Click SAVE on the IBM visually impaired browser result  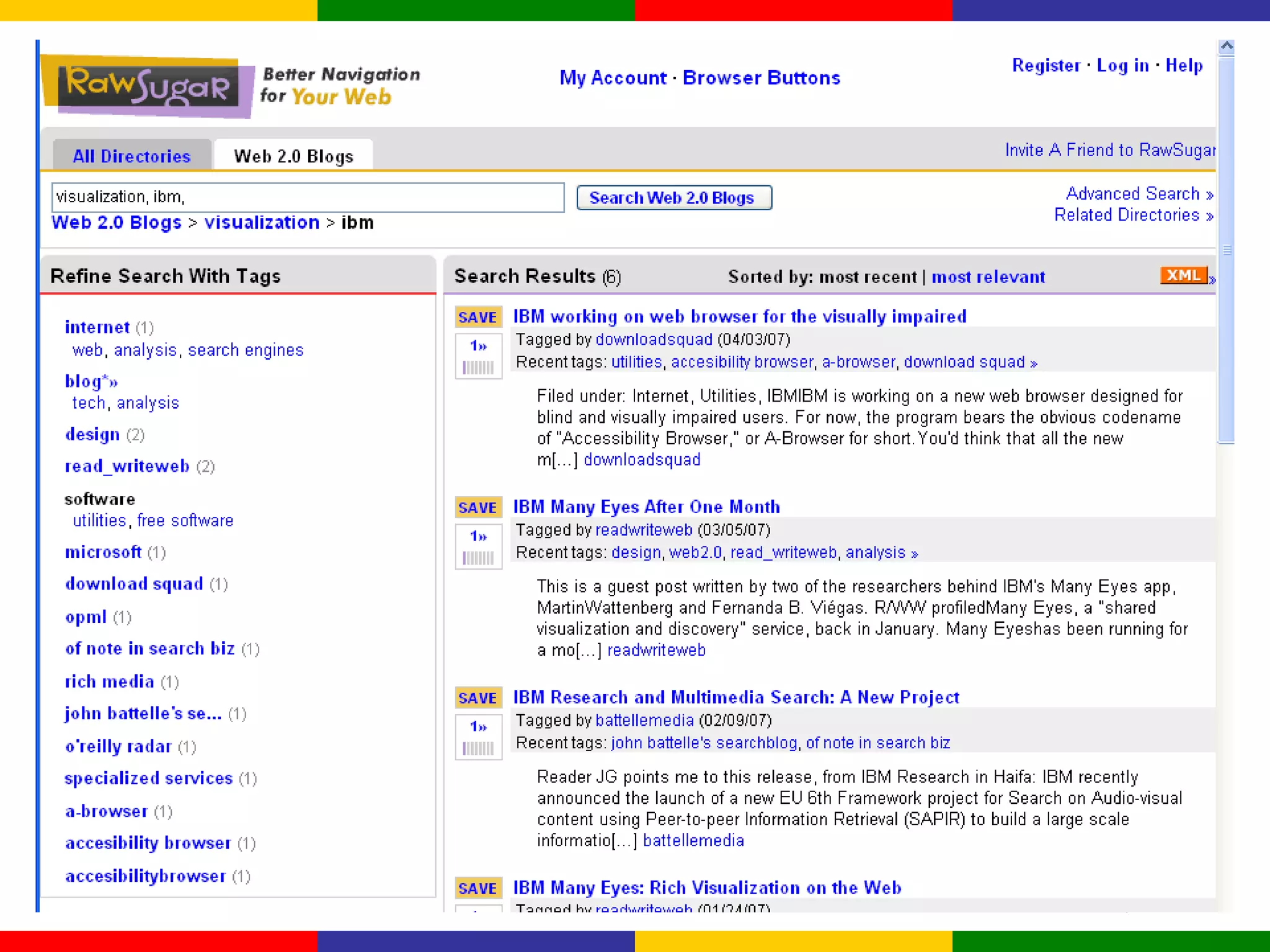(477, 317)
